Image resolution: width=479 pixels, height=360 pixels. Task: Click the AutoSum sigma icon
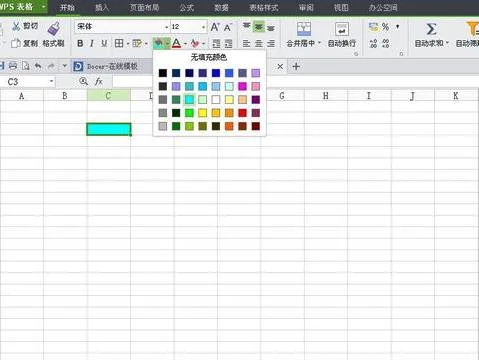click(431, 29)
